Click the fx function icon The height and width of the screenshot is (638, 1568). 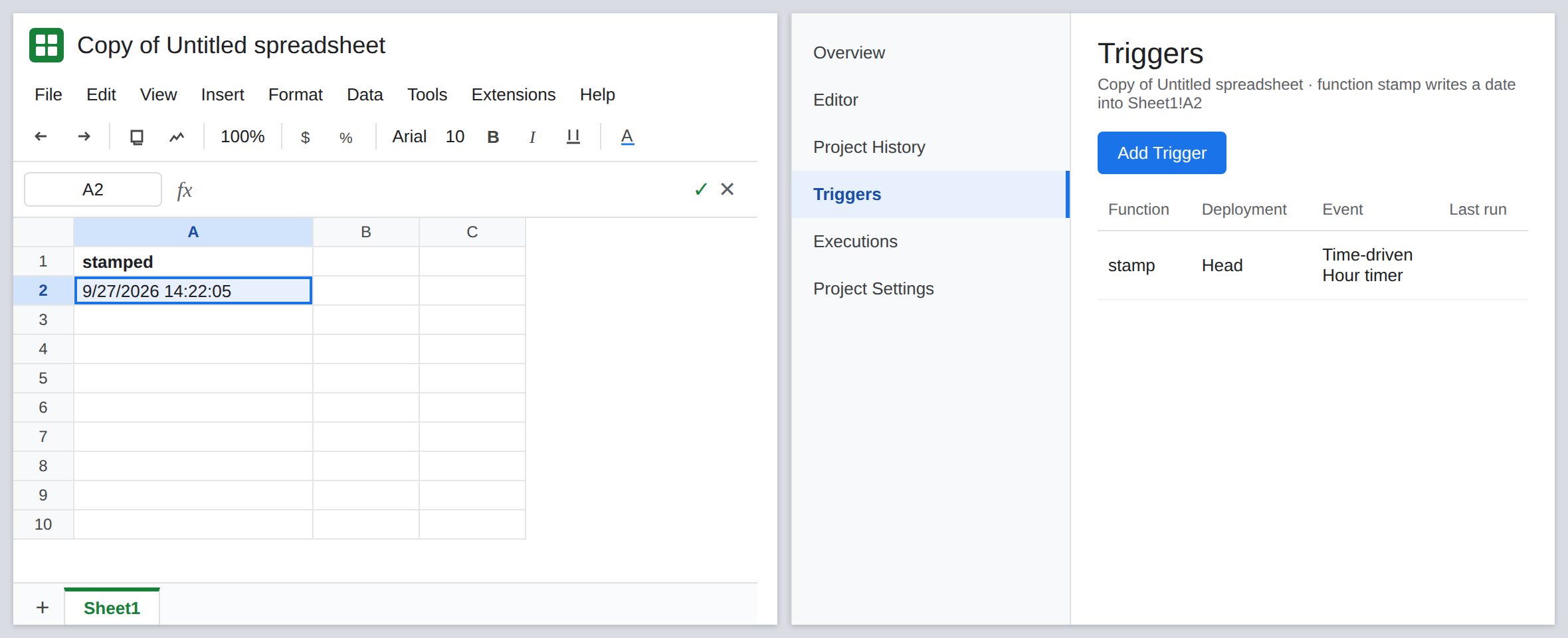point(185,190)
